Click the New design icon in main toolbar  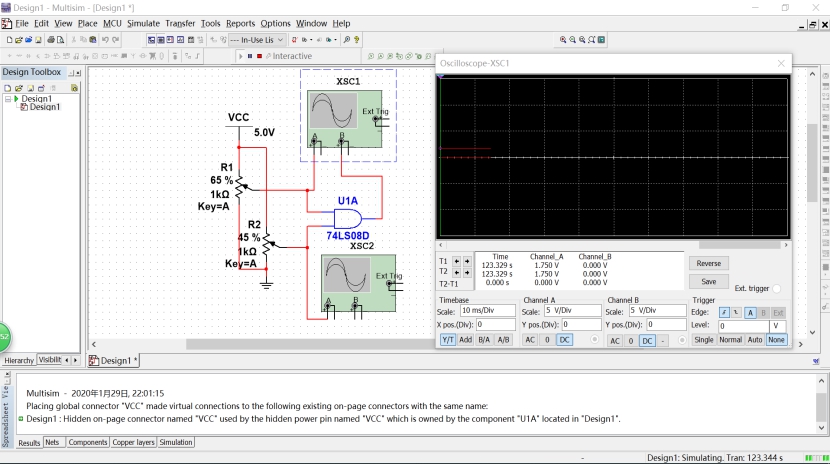(x=10, y=40)
